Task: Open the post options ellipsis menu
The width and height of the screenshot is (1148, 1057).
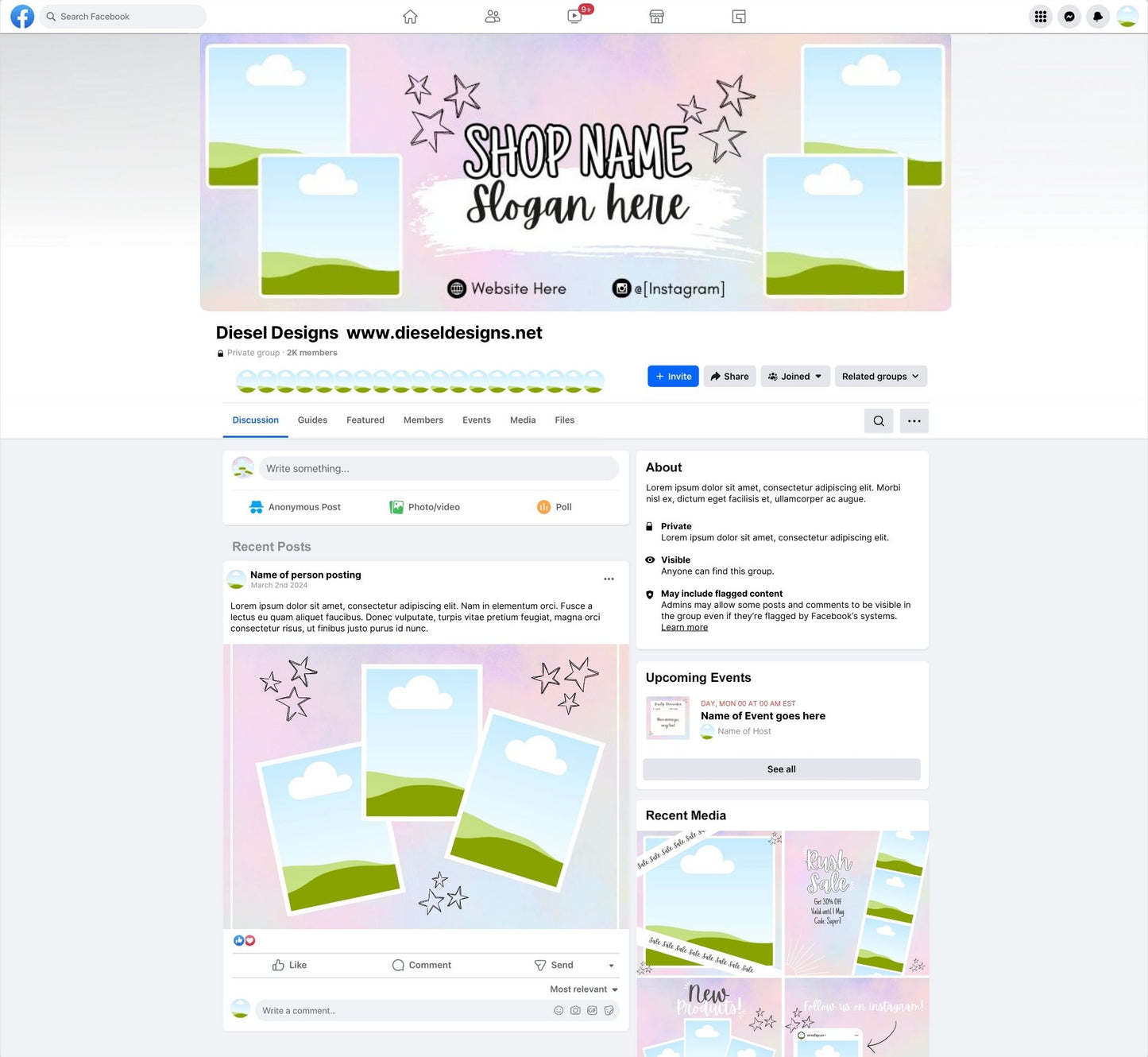Action: coord(609,579)
